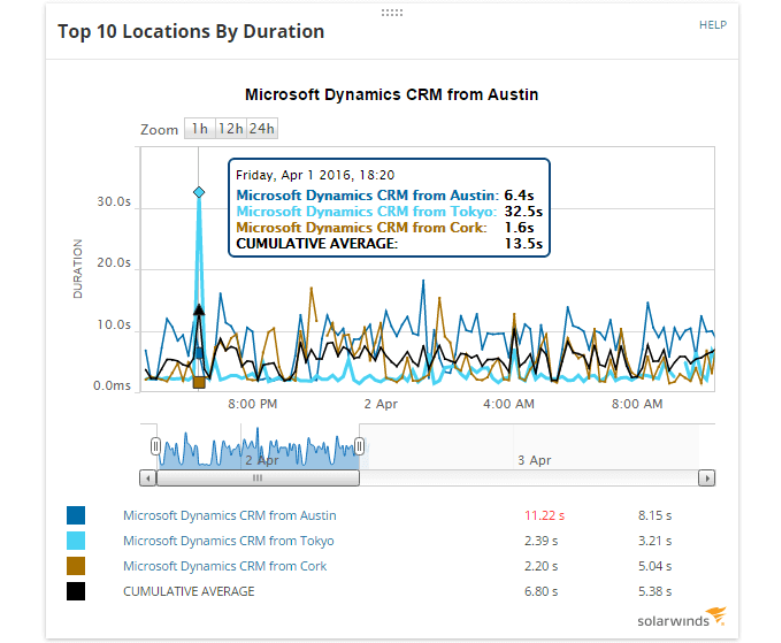The width and height of the screenshot is (781, 643).
Task: Click the Cork brown legend swatch
Action: click(x=76, y=566)
